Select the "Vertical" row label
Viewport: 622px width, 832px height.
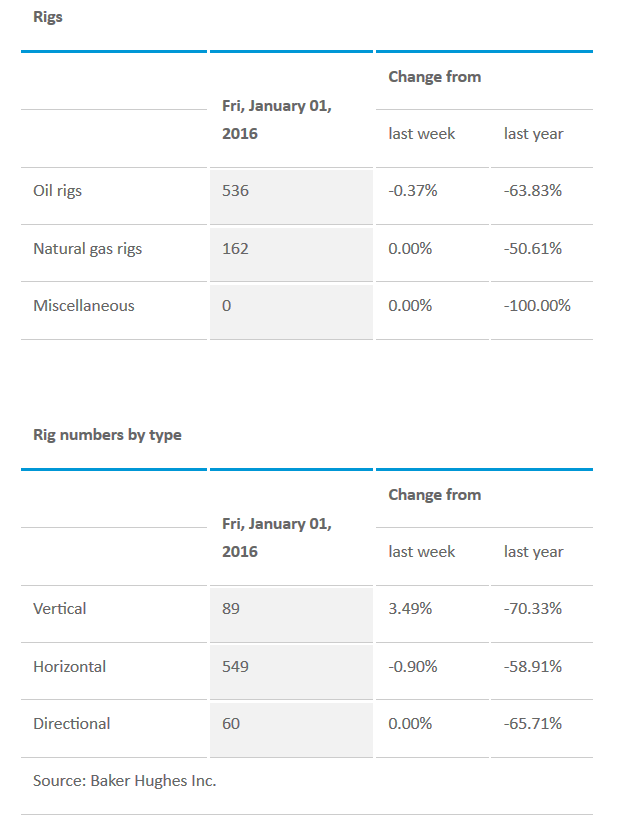pos(60,608)
